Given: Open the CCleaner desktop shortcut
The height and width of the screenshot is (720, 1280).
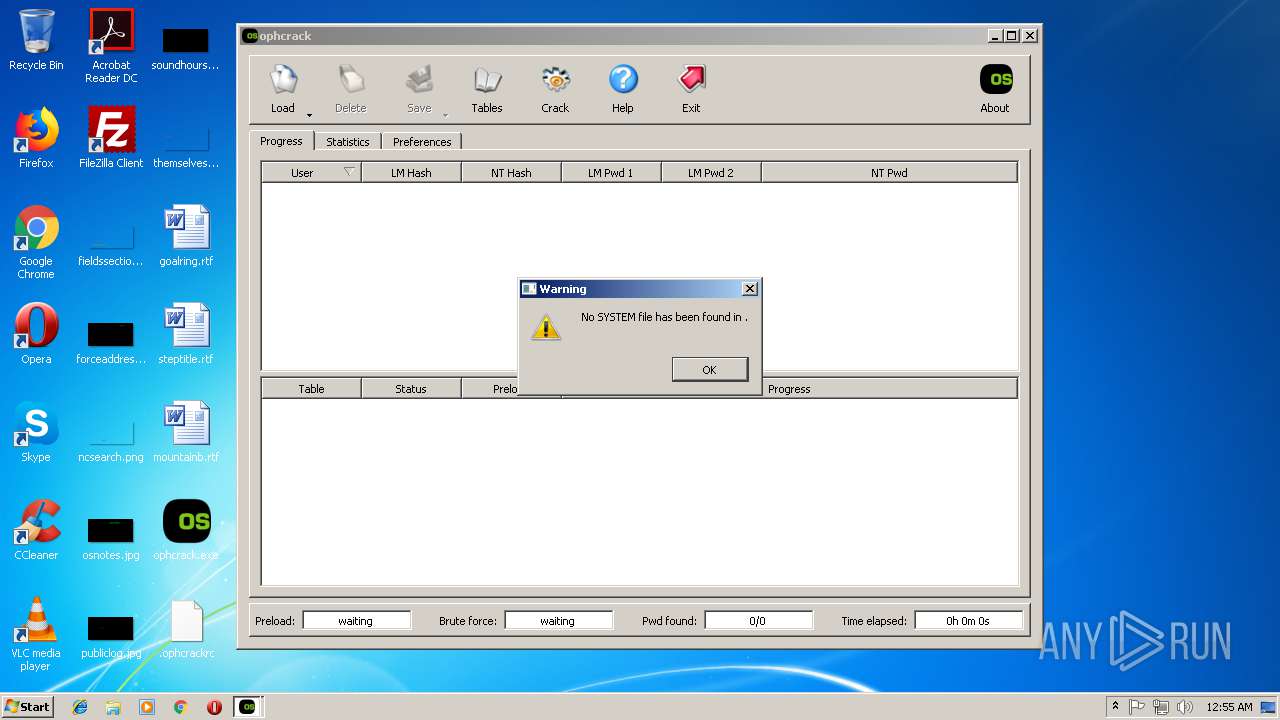Looking at the screenshot, I should click(36, 531).
